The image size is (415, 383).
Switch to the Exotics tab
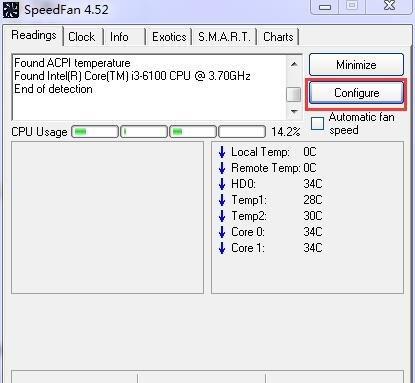[x=169, y=37]
